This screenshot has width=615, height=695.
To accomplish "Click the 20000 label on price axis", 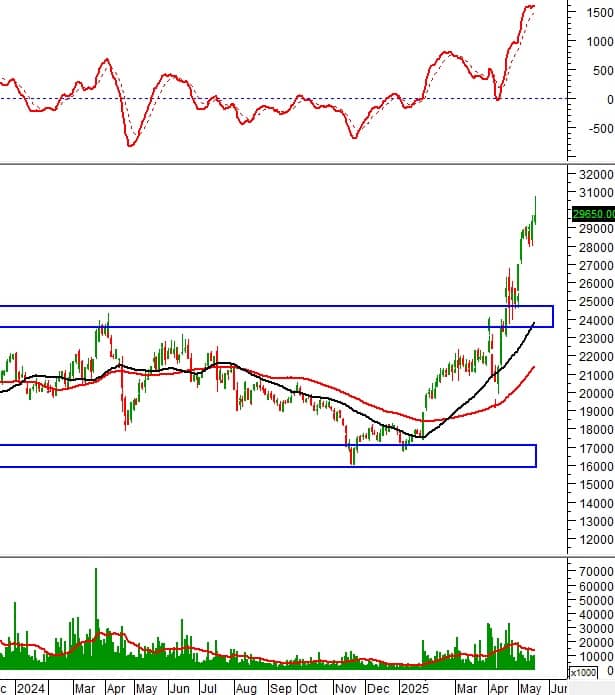I will (596, 393).
